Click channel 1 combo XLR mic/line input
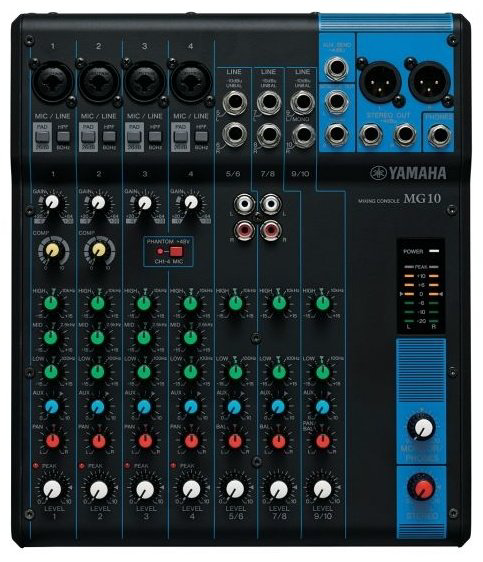 point(53,81)
